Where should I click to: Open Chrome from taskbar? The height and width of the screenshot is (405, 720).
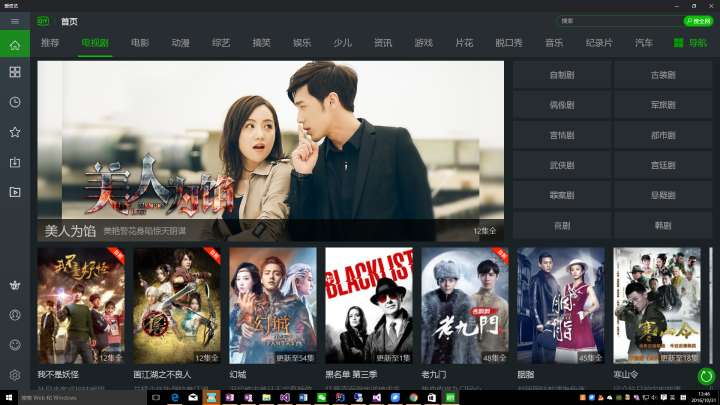tap(413, 398)
